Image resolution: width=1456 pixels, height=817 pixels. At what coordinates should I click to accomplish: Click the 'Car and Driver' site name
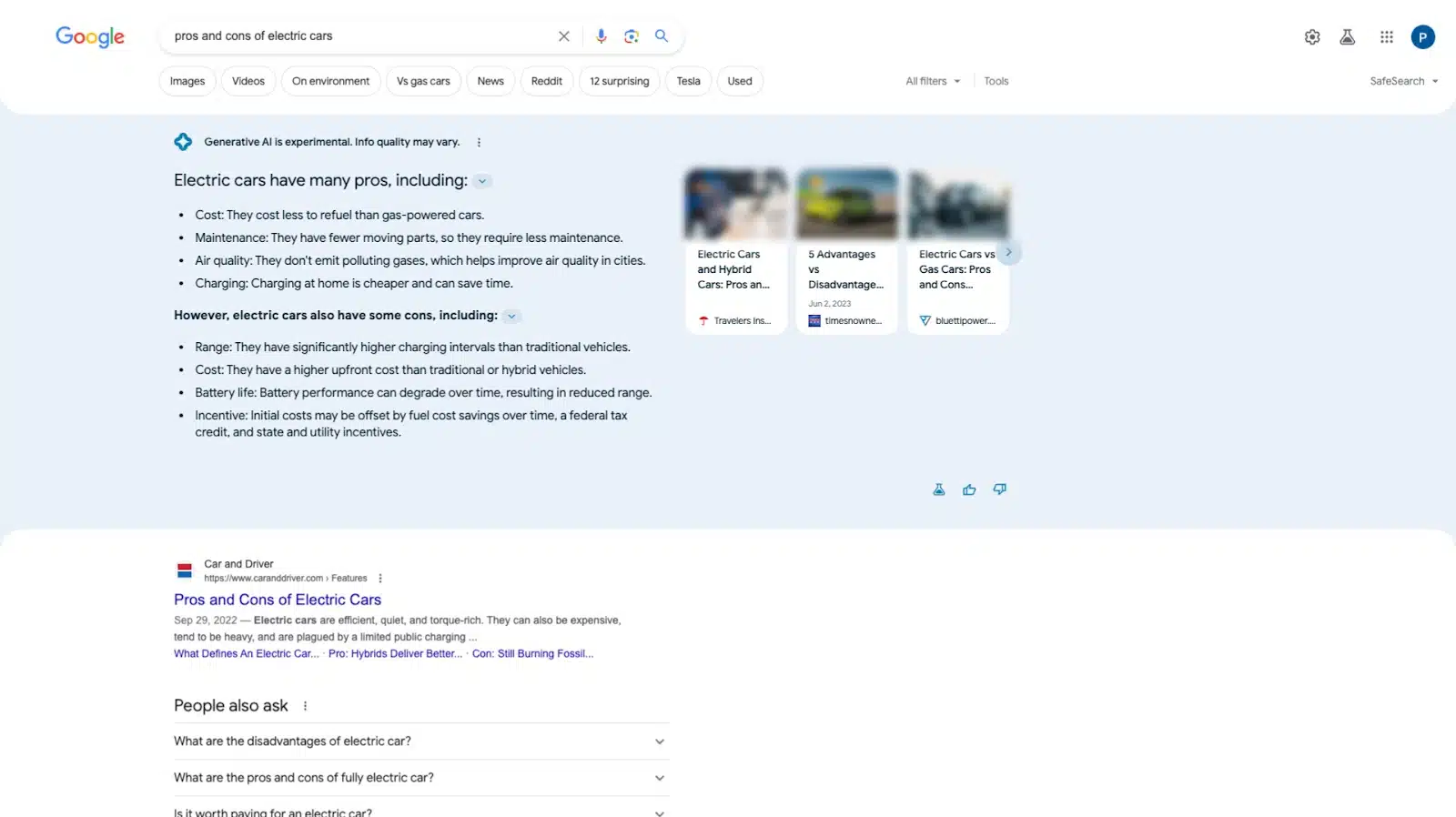pos(238,564)
